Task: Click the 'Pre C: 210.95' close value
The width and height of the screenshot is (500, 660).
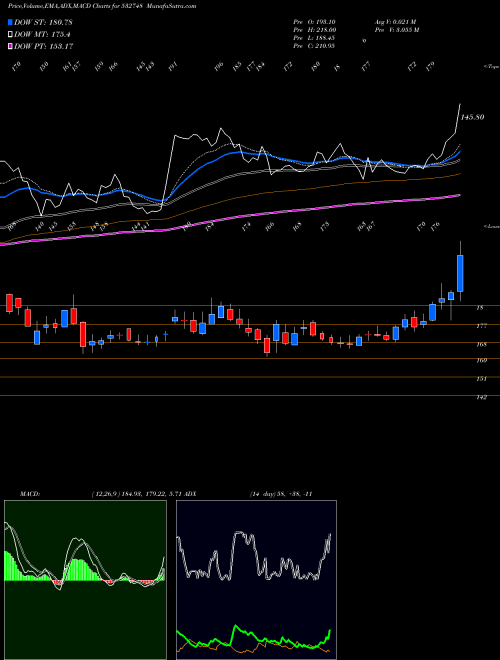Action: coord(314,46)
